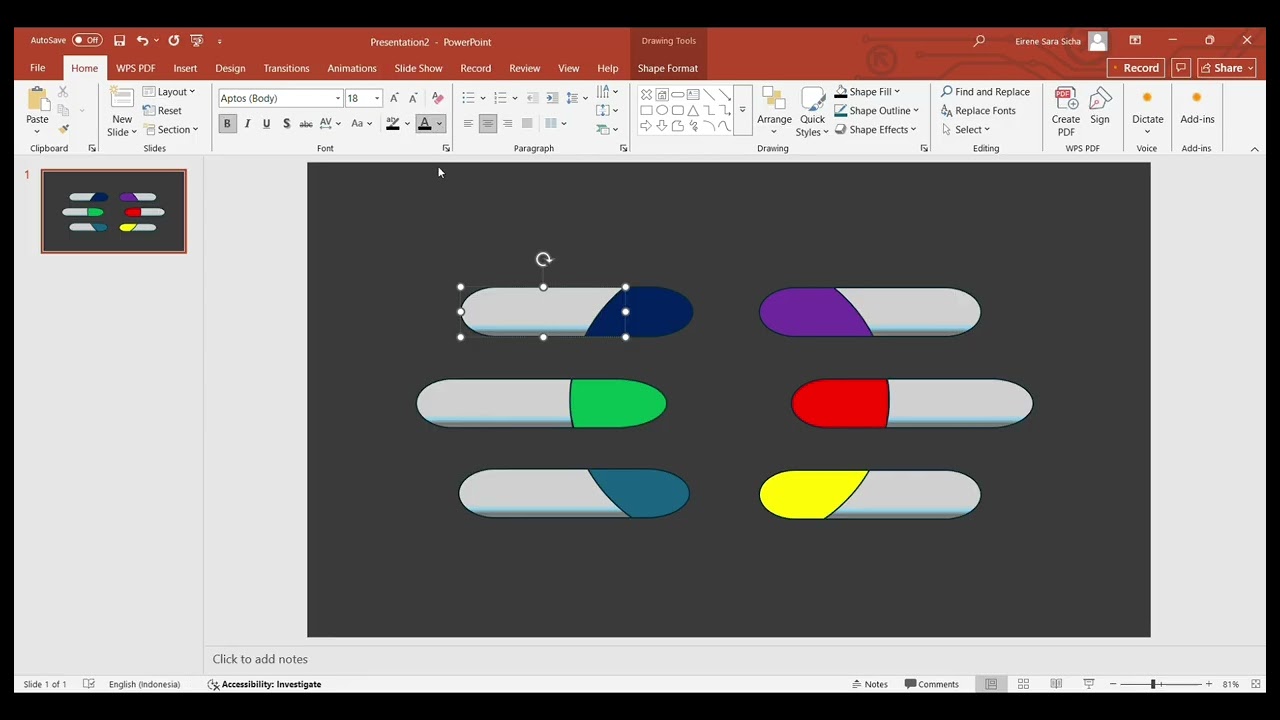Align text to the left
Viewport: 1280px width, 720px height.
pyautogui.click(x=468, y=124)
